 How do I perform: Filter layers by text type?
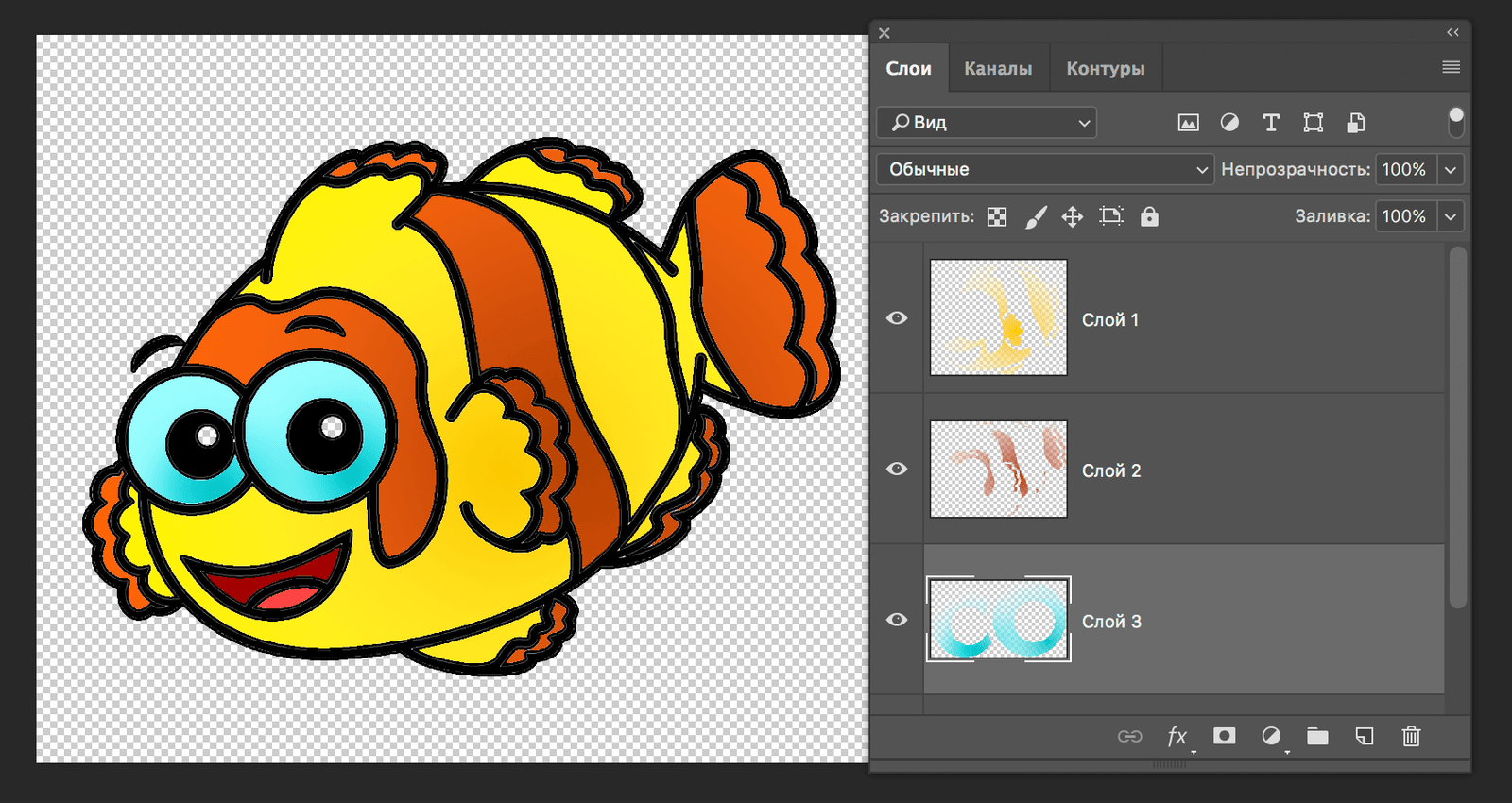click(x=1271, y=123)
